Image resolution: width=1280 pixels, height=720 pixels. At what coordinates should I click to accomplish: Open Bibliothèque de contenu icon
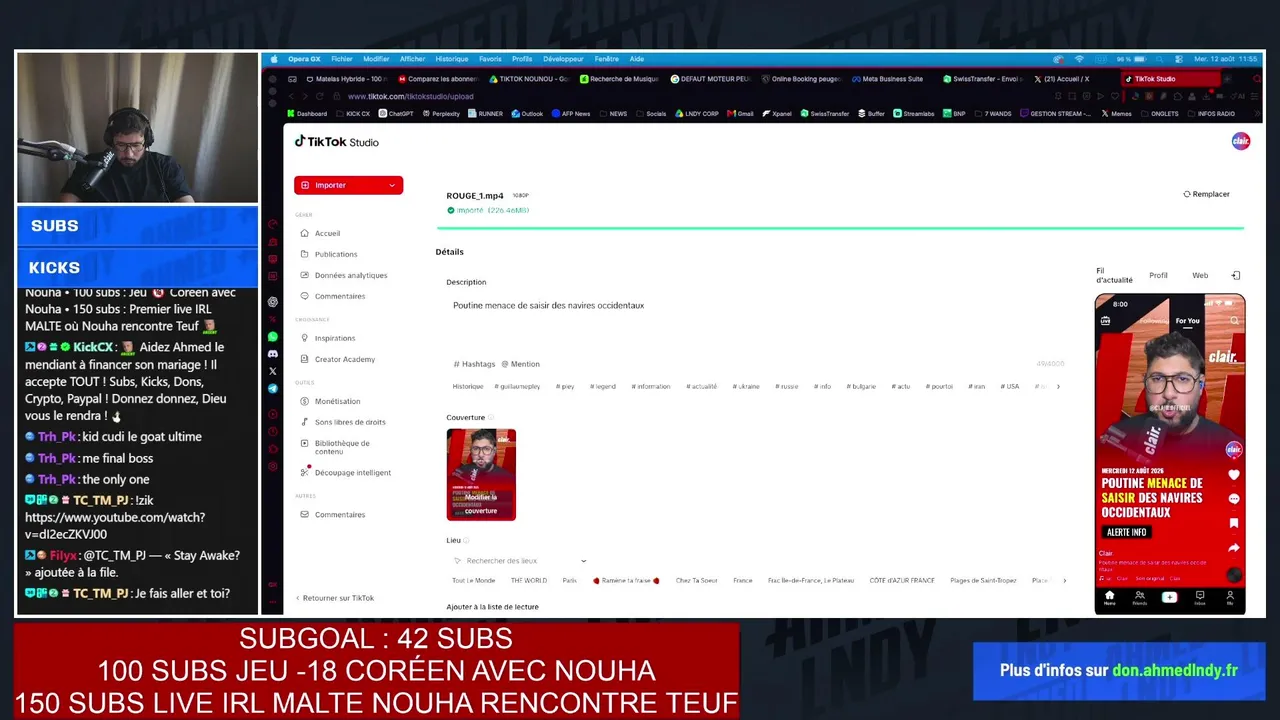[305, 443]
